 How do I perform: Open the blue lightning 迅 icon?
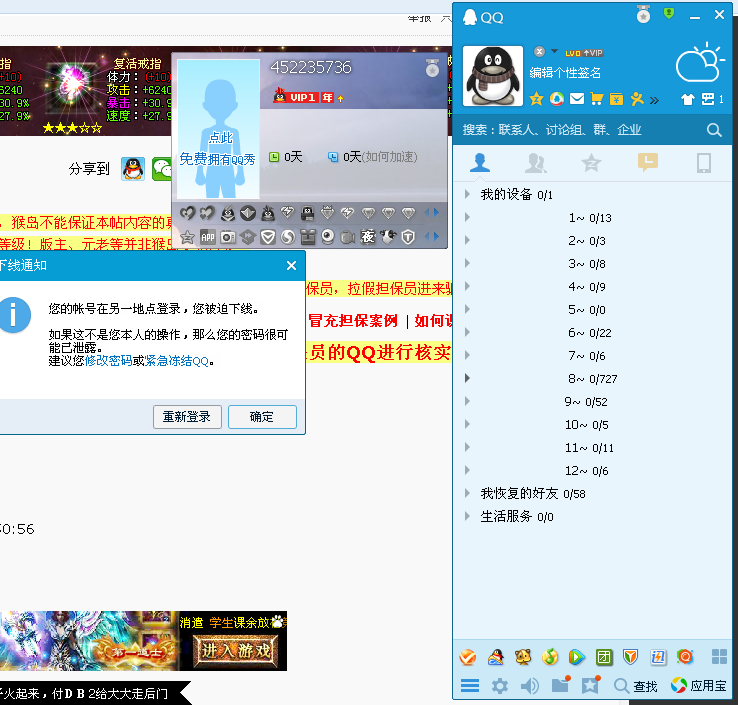coord(658,657)
